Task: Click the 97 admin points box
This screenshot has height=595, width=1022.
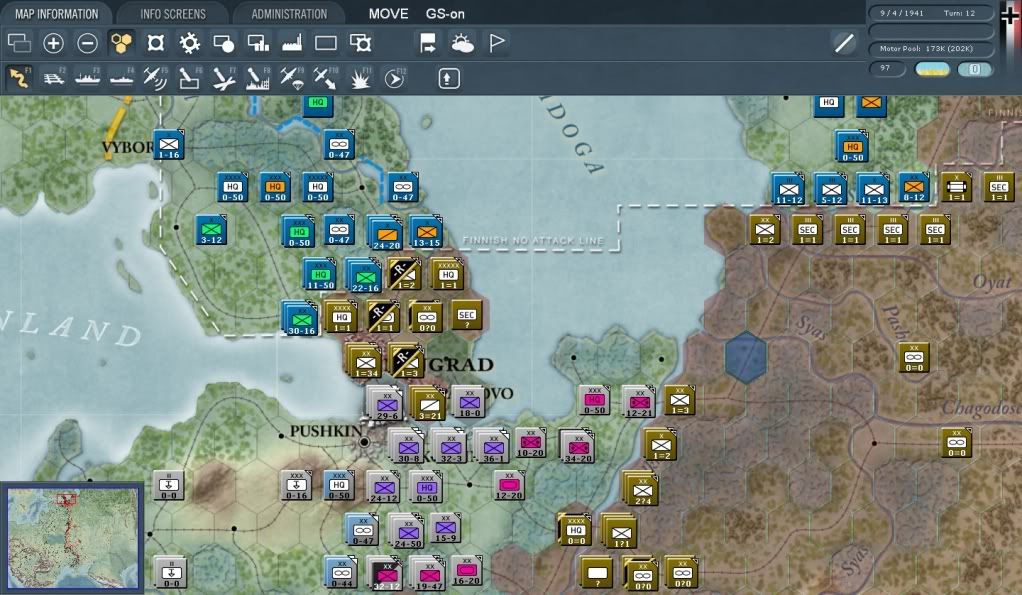Action: point(887,68)
